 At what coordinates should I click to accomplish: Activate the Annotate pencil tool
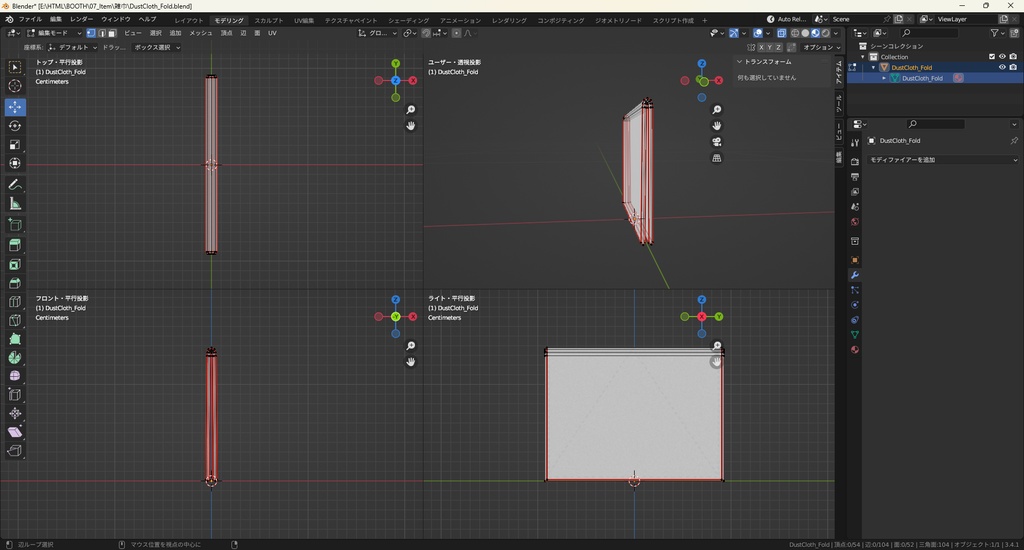click(15, 185)
